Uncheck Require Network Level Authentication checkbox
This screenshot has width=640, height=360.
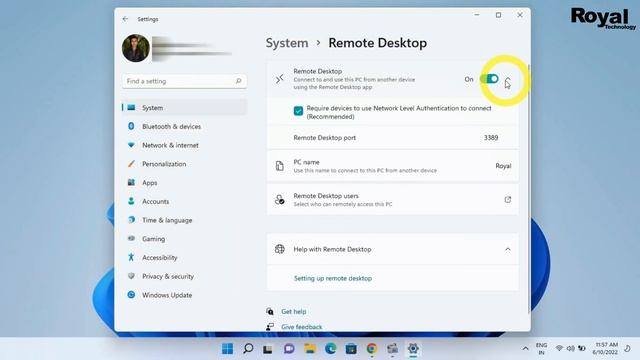298,111
